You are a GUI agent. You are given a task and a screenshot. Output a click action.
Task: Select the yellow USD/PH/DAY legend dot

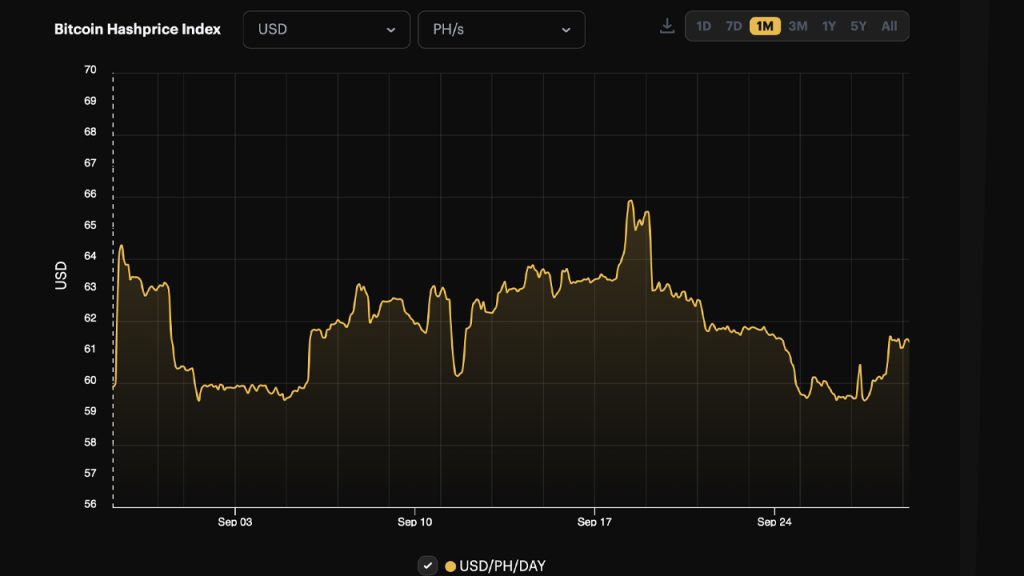coord(453,565)
